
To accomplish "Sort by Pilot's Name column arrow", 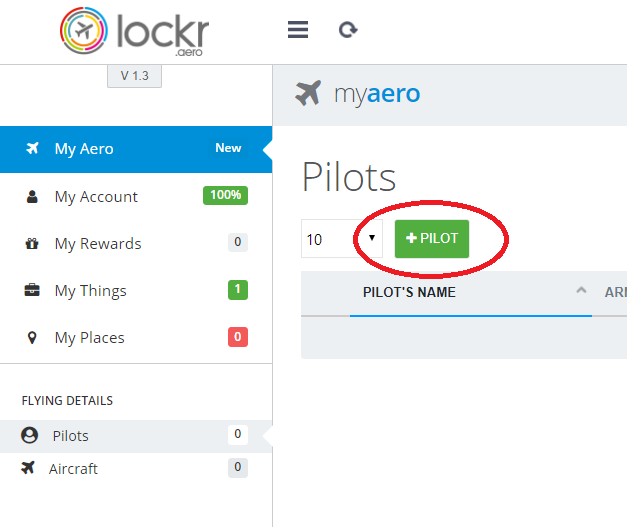I will click(x=581, y=291).
